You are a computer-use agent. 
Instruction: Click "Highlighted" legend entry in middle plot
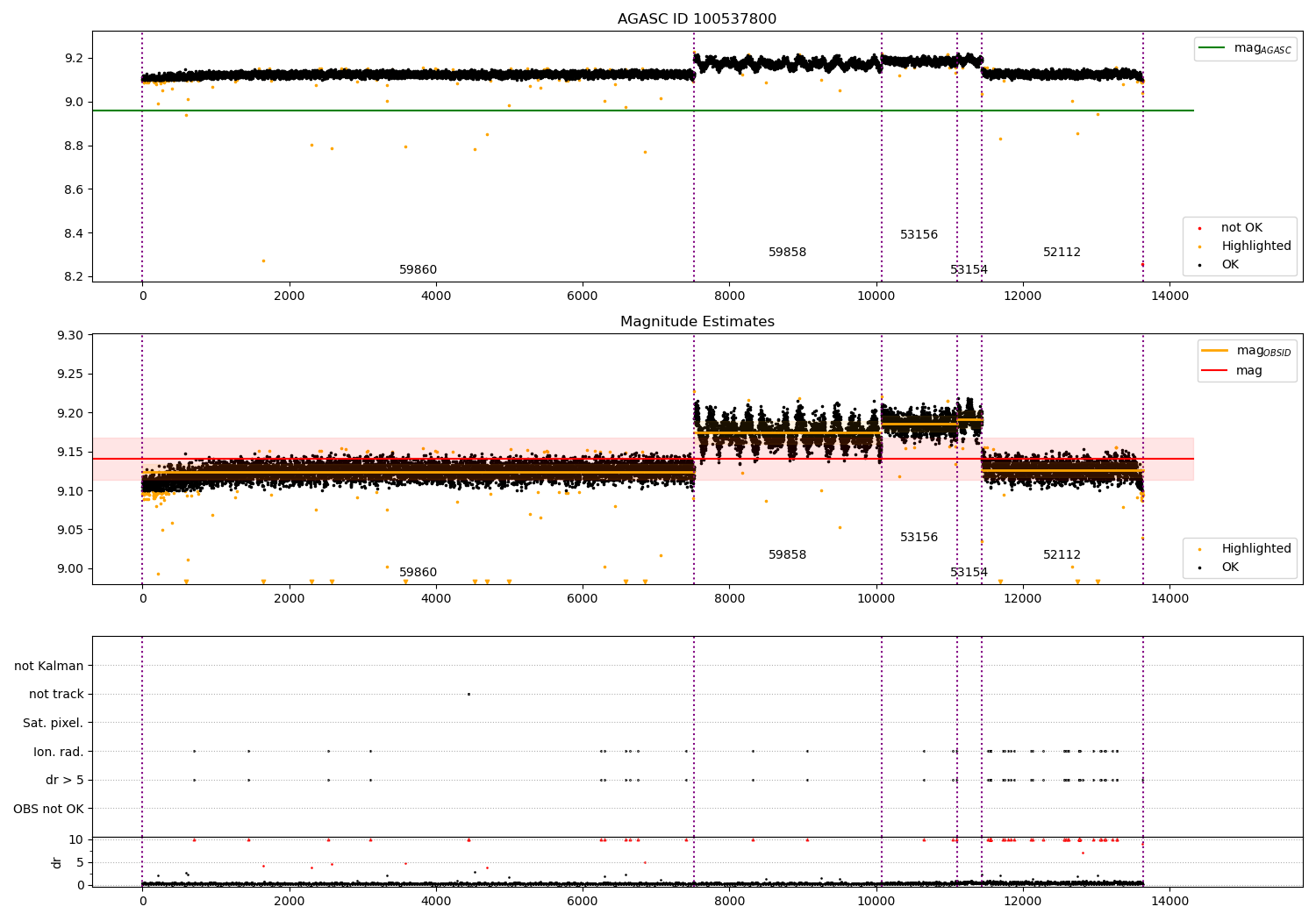tap(1256, 549)
